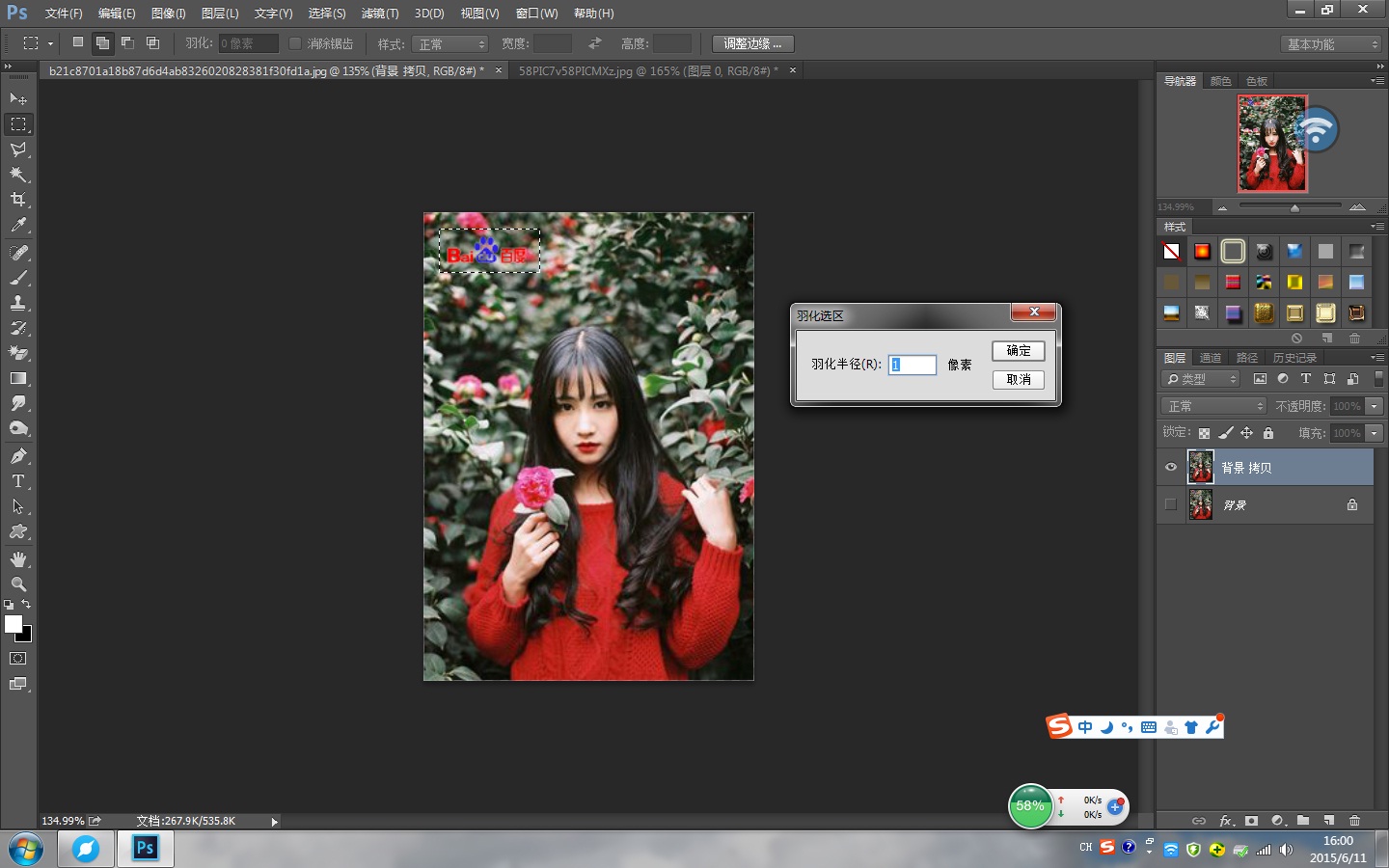Open the 样式 style dropdown in options bar

(450, 44)
